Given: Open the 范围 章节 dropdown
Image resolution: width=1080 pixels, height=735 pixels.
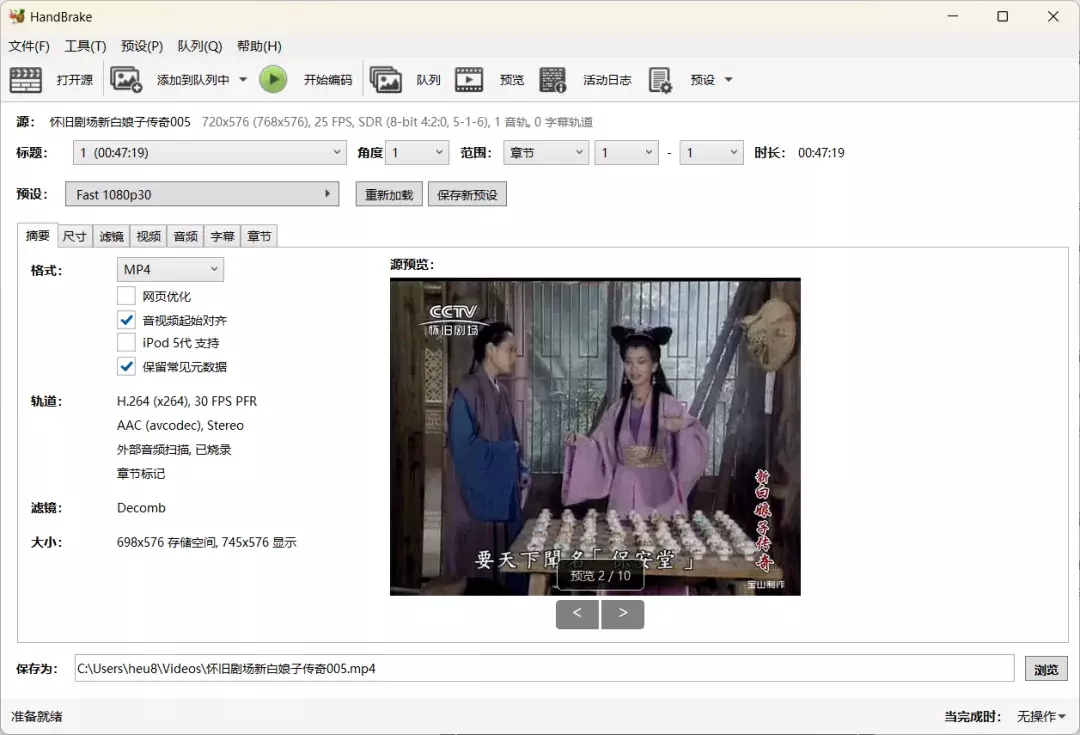Looking at the screenshot, I should pyautogui.click(x=545, y=153).
